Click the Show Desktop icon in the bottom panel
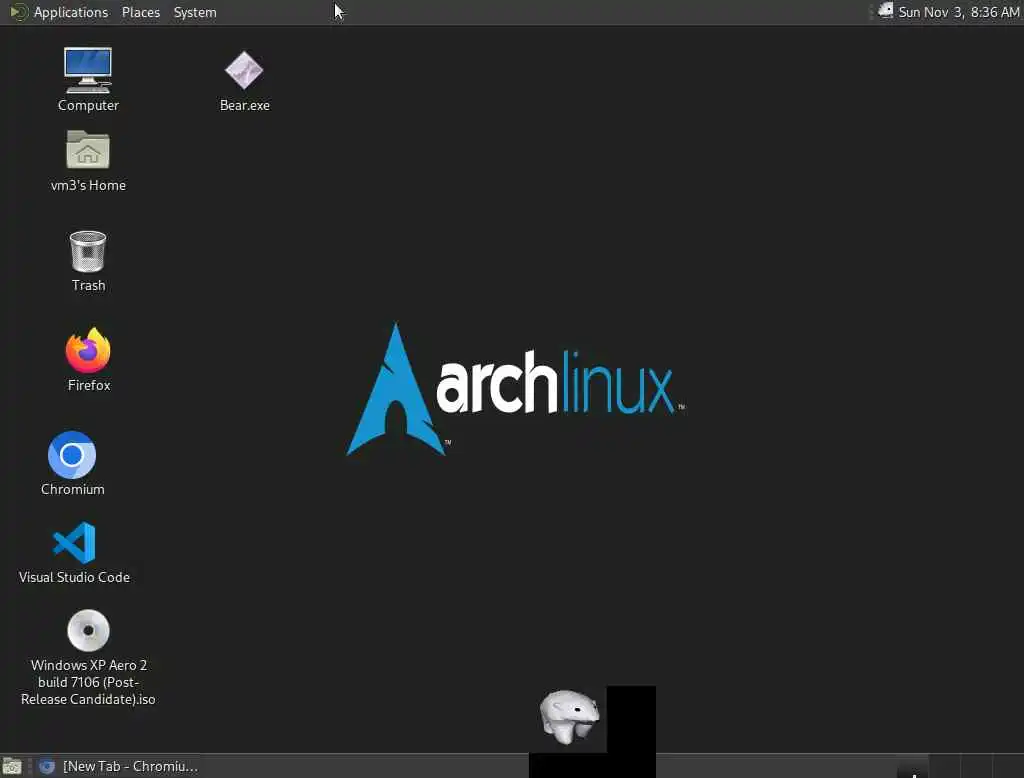This screenshot has width=1024, height=778. [12, 766]
